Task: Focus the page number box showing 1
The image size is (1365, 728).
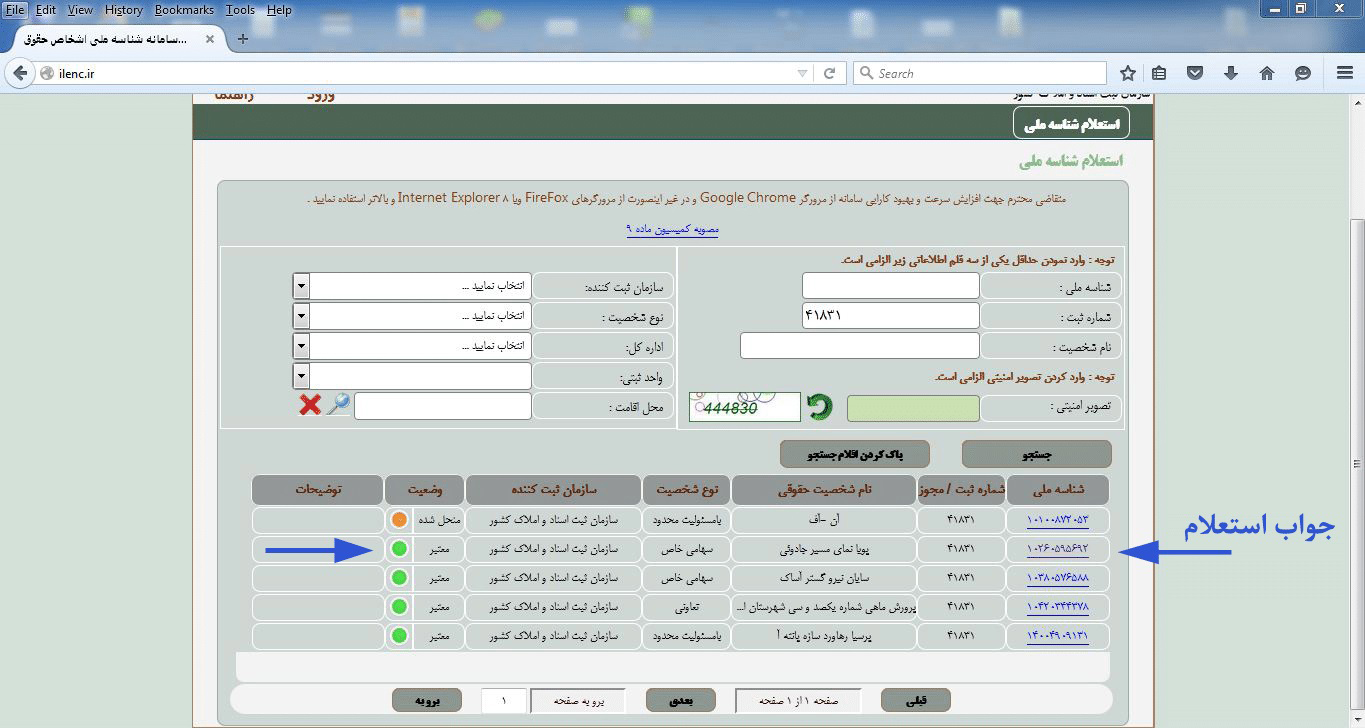Action: (503, 701)
